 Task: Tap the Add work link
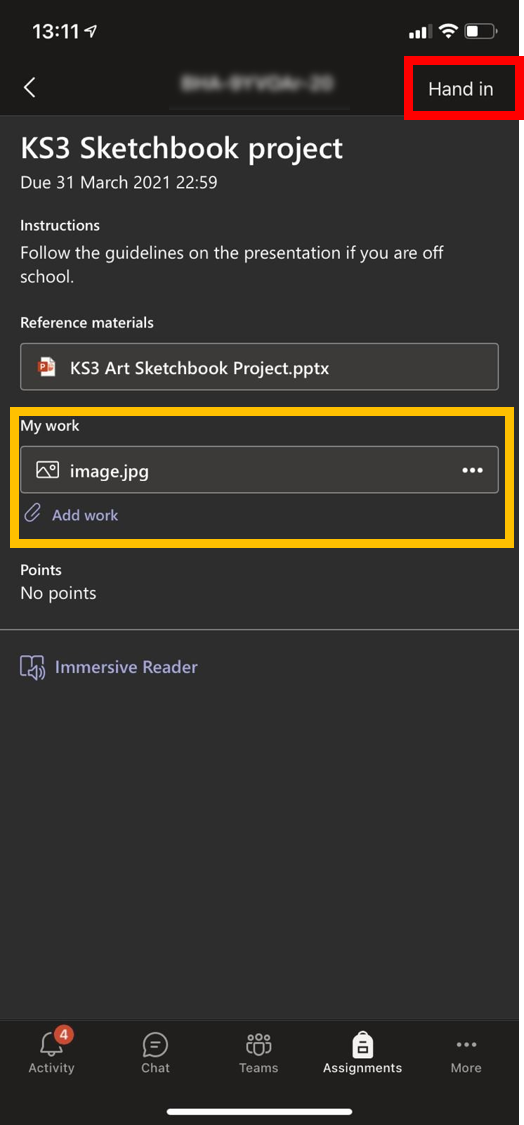[85, 515]
